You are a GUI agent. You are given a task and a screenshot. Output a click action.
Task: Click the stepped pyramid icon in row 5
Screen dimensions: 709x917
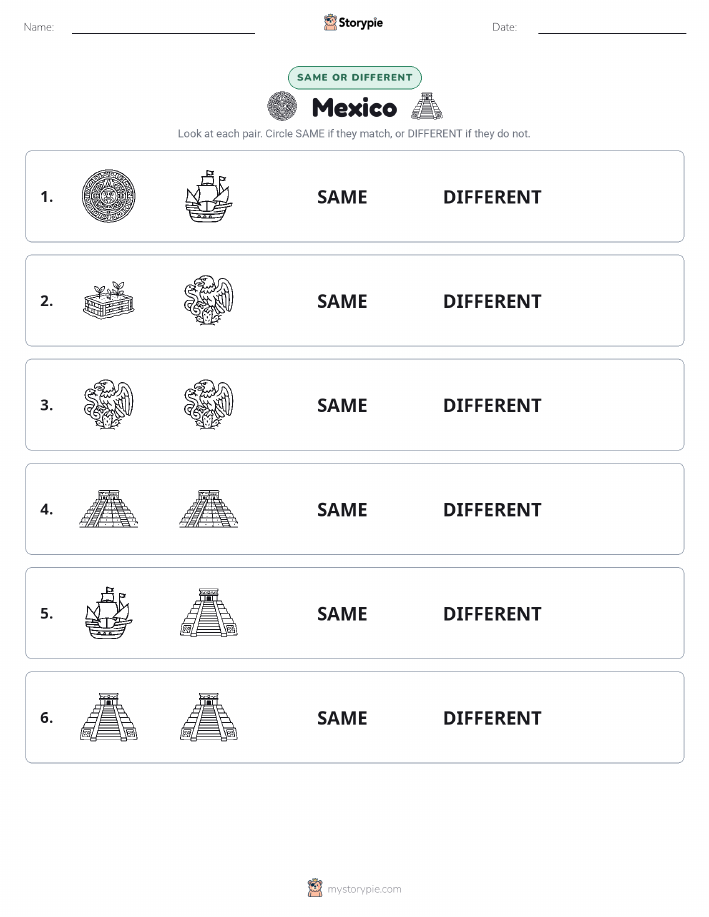(x=208, y=612)
